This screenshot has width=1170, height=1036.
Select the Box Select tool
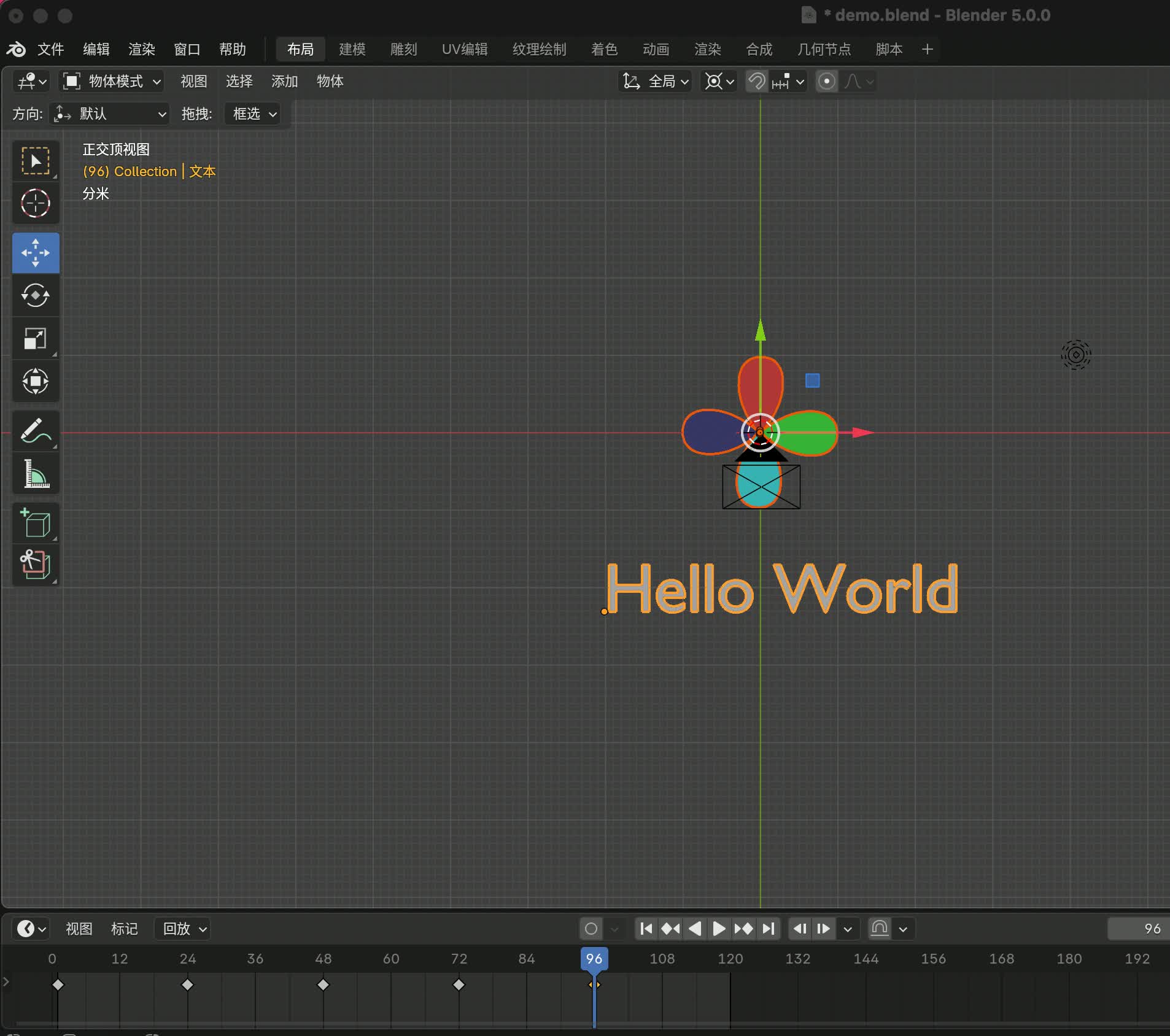(x=36, y=161)
